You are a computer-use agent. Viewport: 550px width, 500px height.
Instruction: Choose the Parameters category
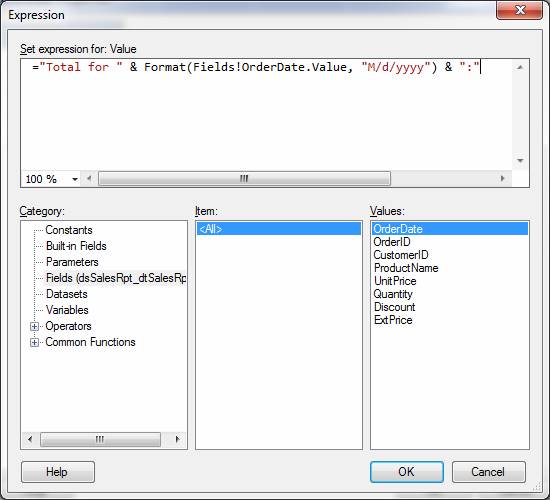pyautogui.click(x=72, y=262)
